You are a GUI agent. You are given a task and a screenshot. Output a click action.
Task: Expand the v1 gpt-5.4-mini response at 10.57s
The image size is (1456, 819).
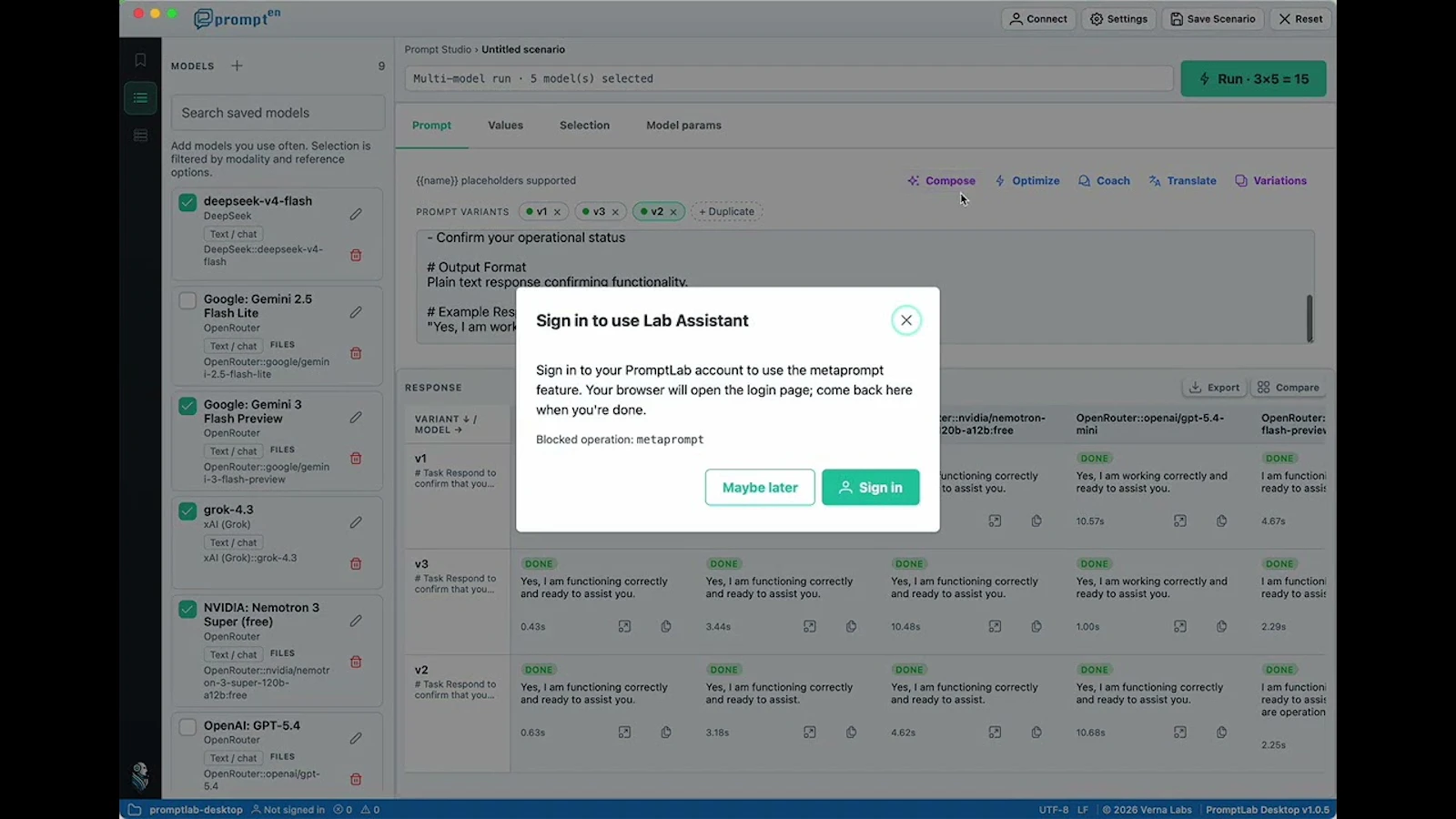tap(1180, 521)
